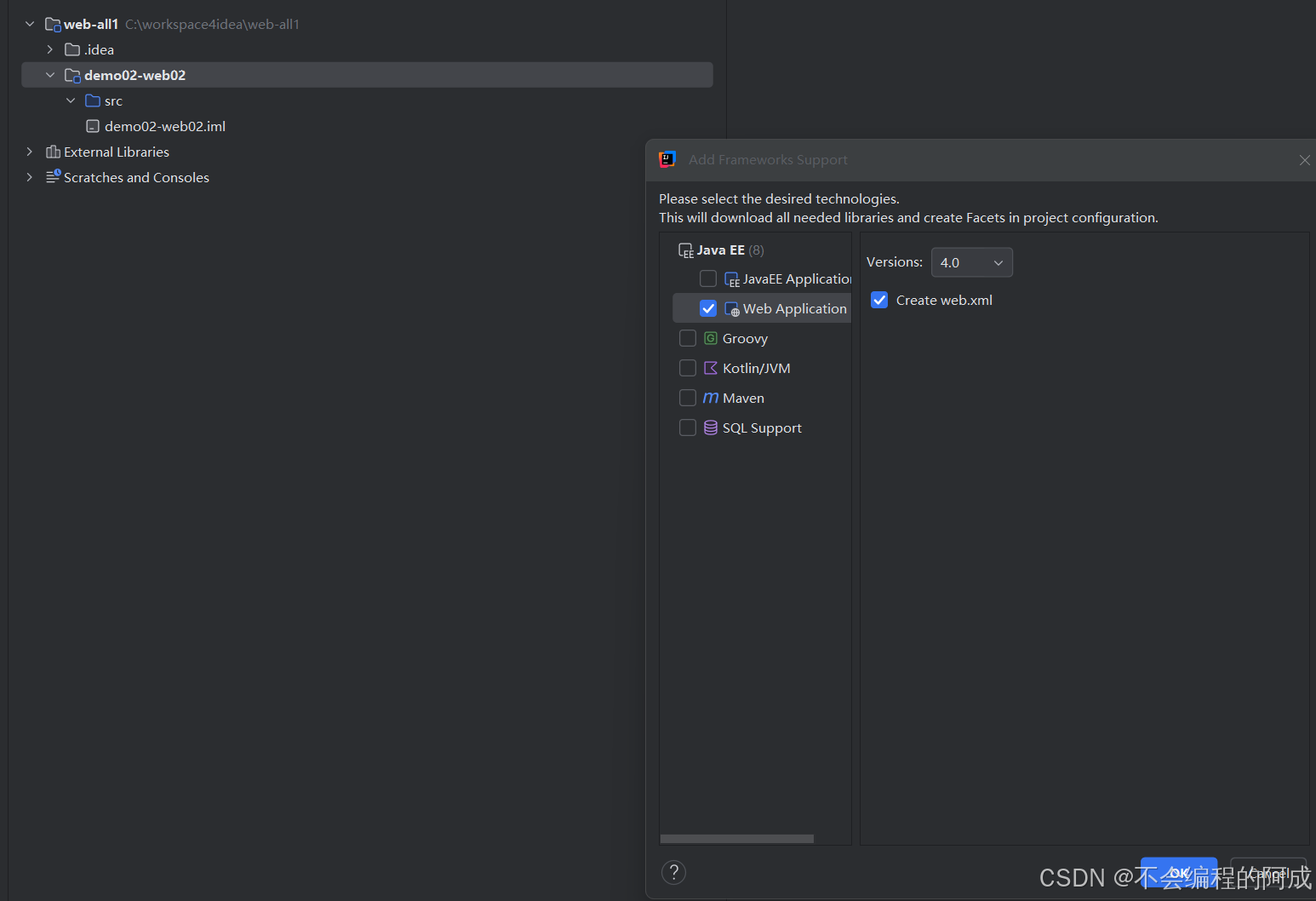Click the Java EE category icon
The width and height of the screenshot is (1316, 901).
pyautogui.click(x=686, y=250)
